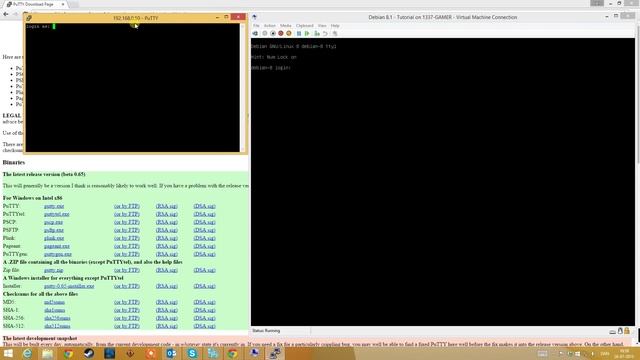Screen dimensions: 640x360
Task: Reset the virtual machine via green icon
Action: (x=307, y=33)
